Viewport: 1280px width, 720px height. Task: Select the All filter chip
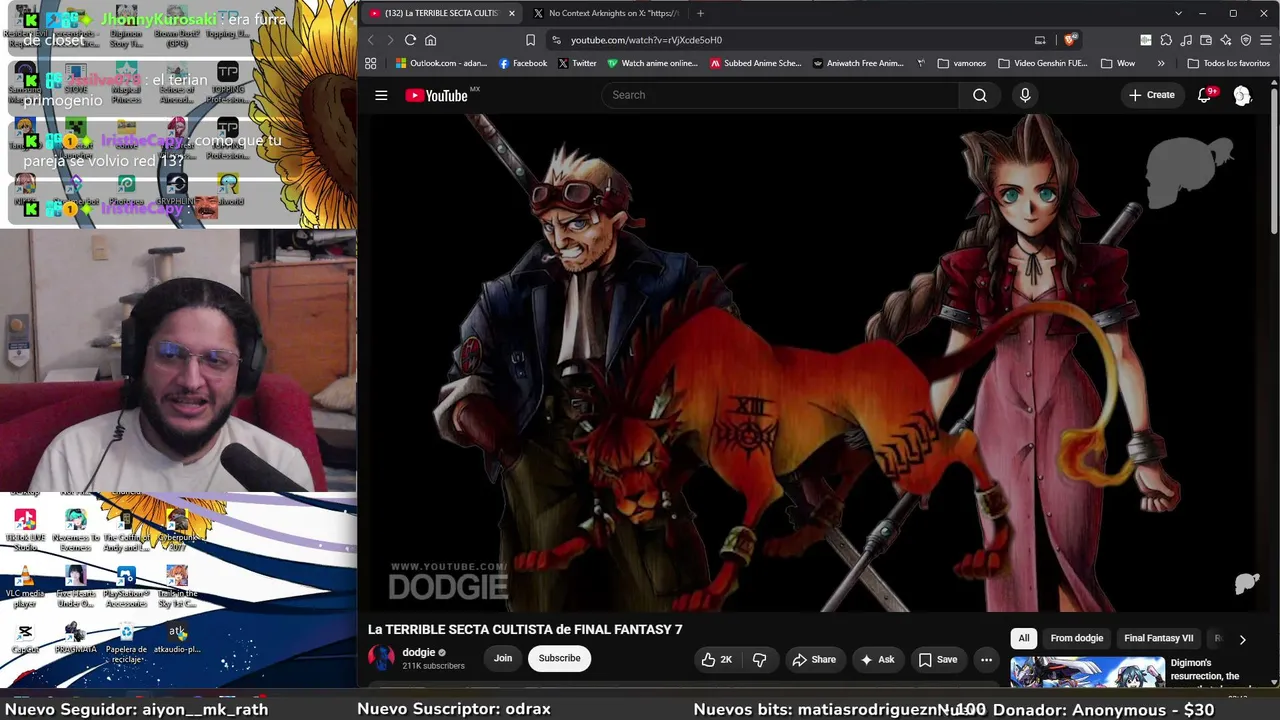[x=1024, y=638]
